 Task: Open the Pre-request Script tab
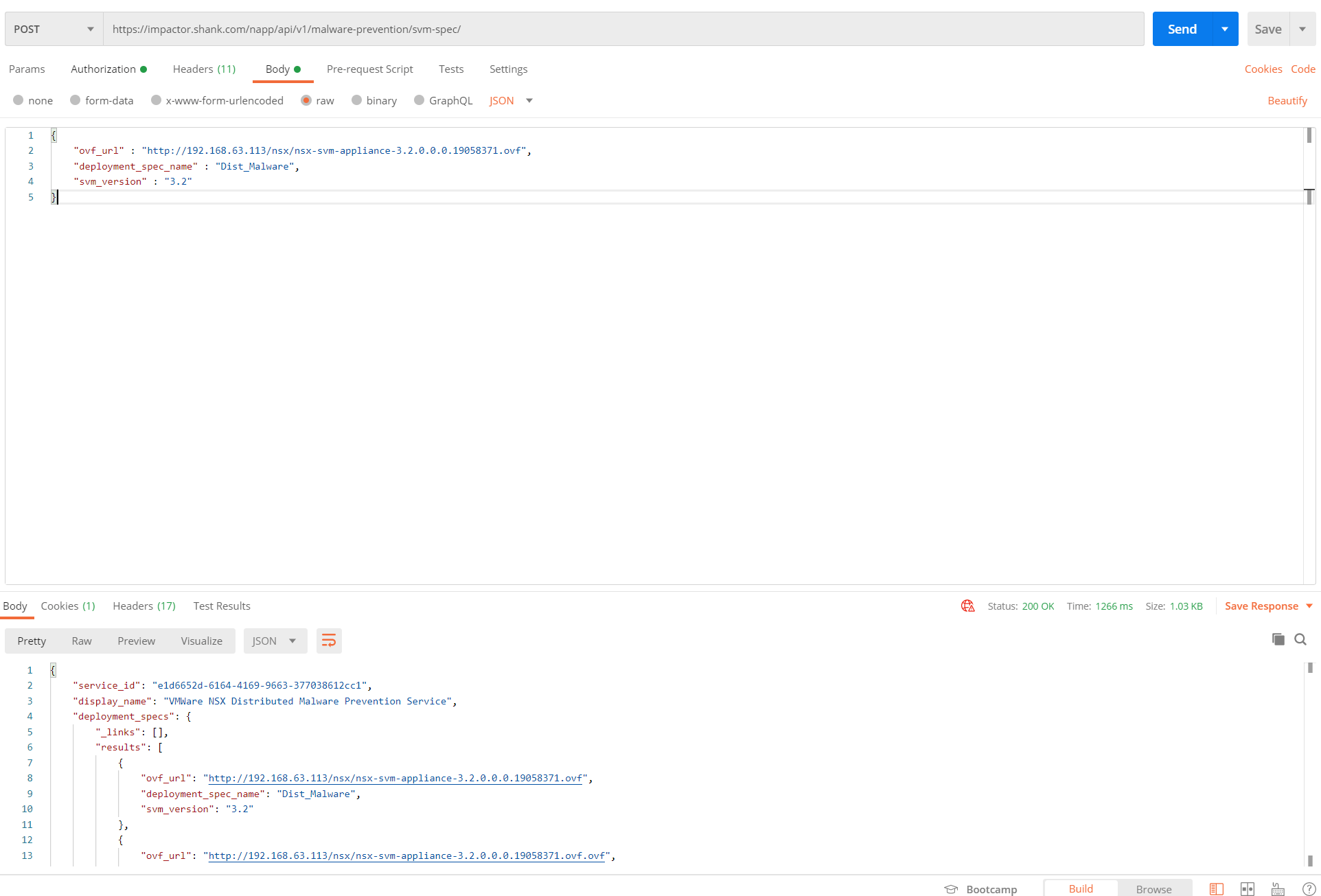click(369, 69)
